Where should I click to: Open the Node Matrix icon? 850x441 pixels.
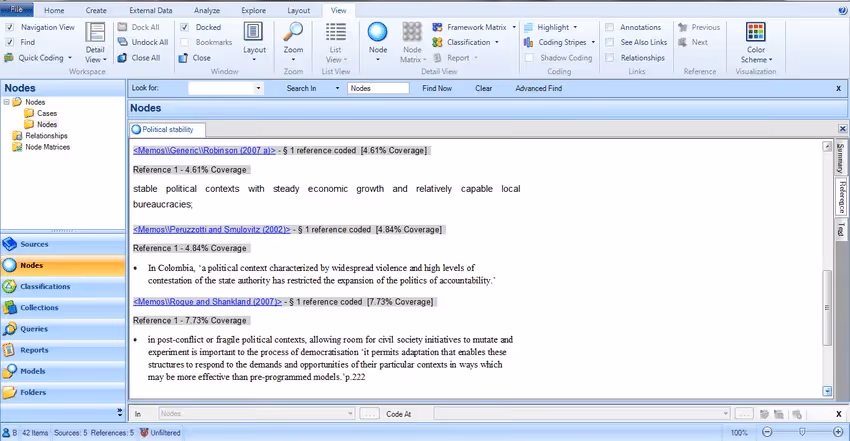coord(412,32)
